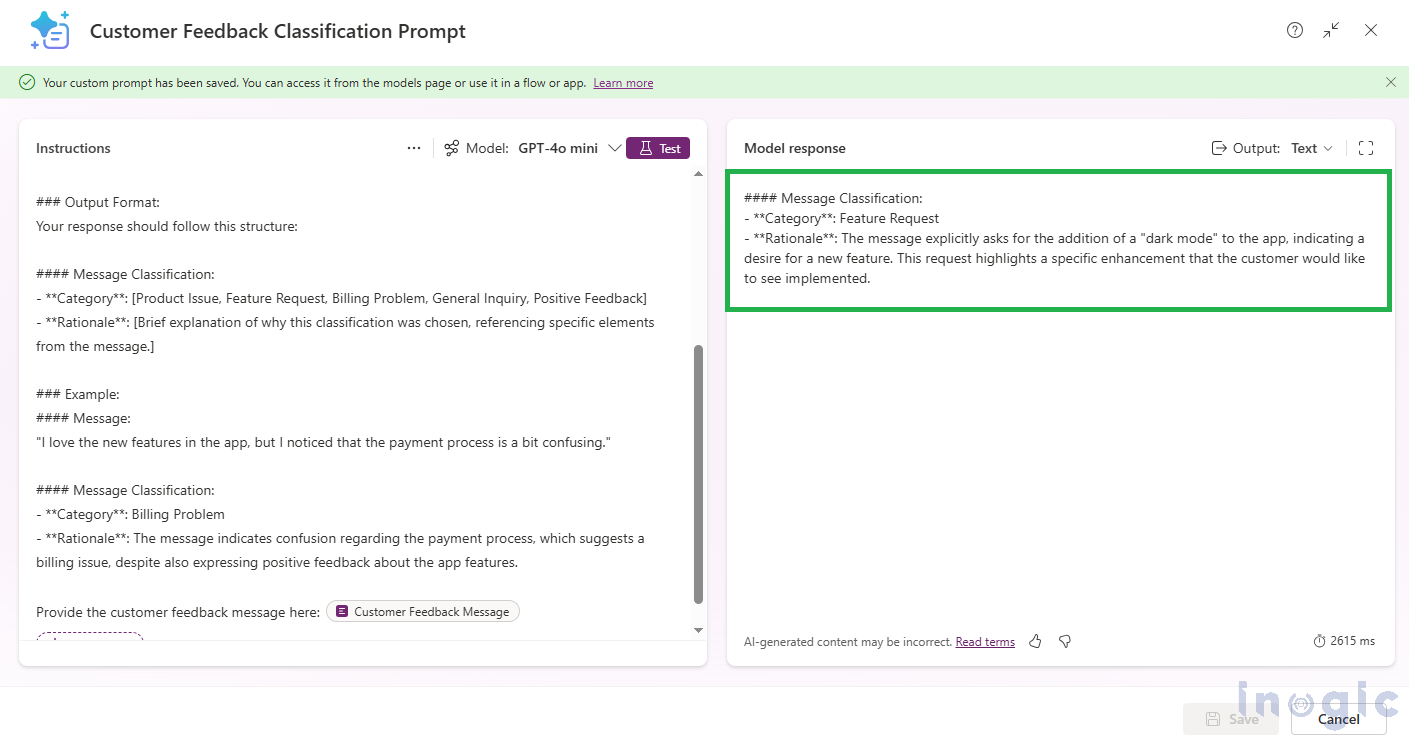Click the response time clock icon
The image size is (1409, 741).
(1319, 641)
